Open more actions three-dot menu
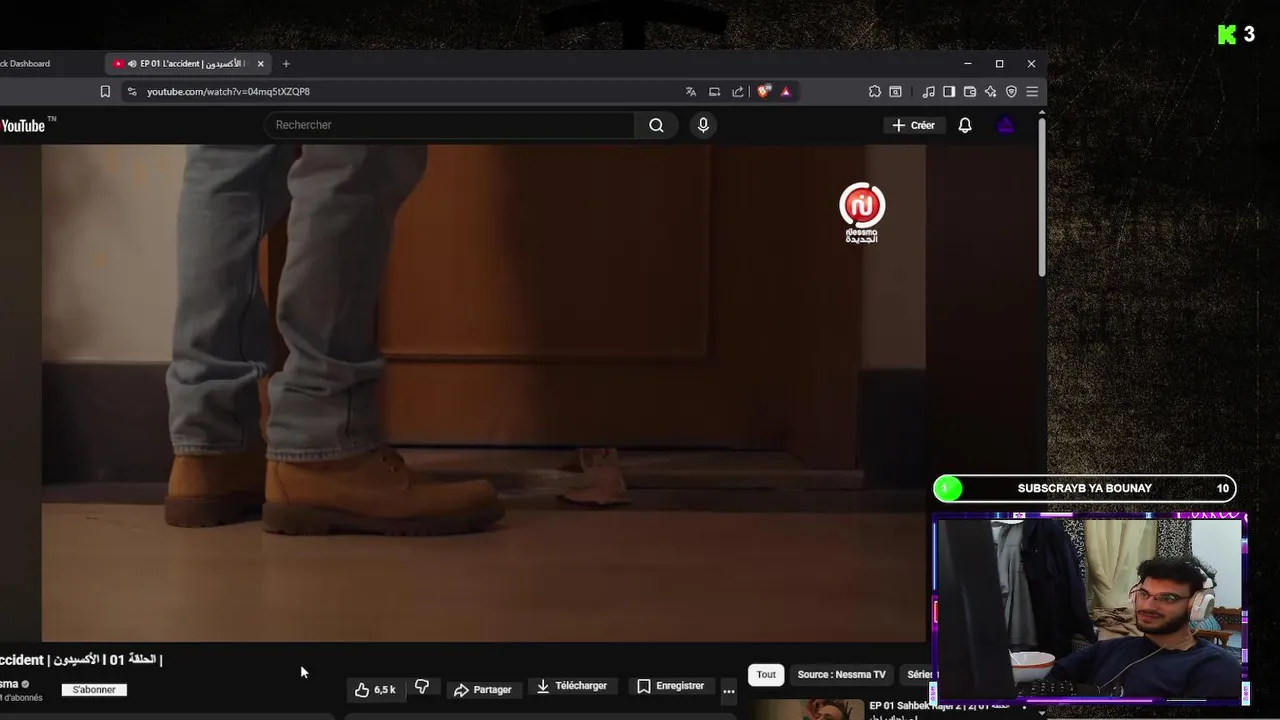 pos(729,691)
